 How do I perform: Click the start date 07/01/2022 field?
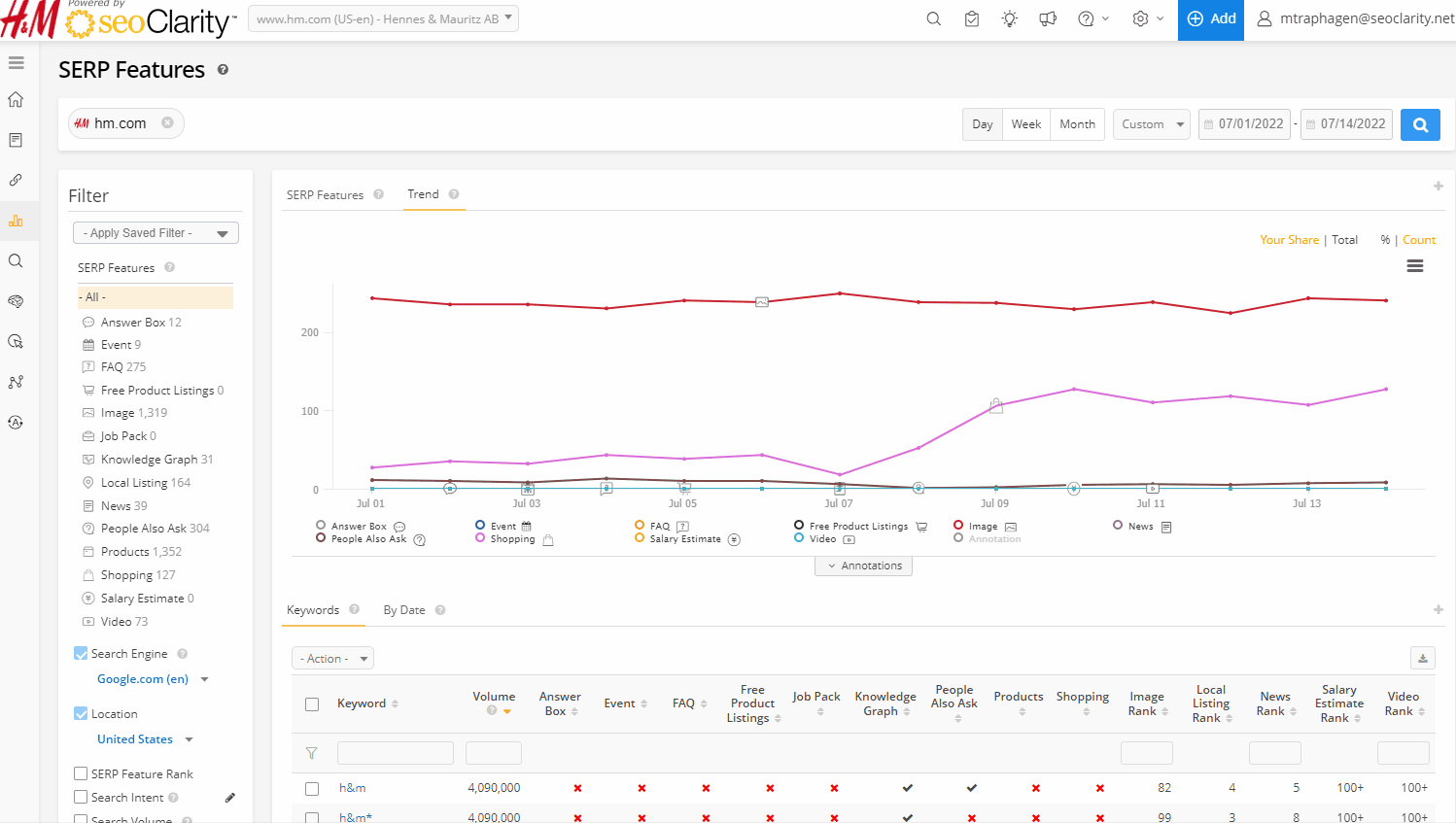[1245, 124]
